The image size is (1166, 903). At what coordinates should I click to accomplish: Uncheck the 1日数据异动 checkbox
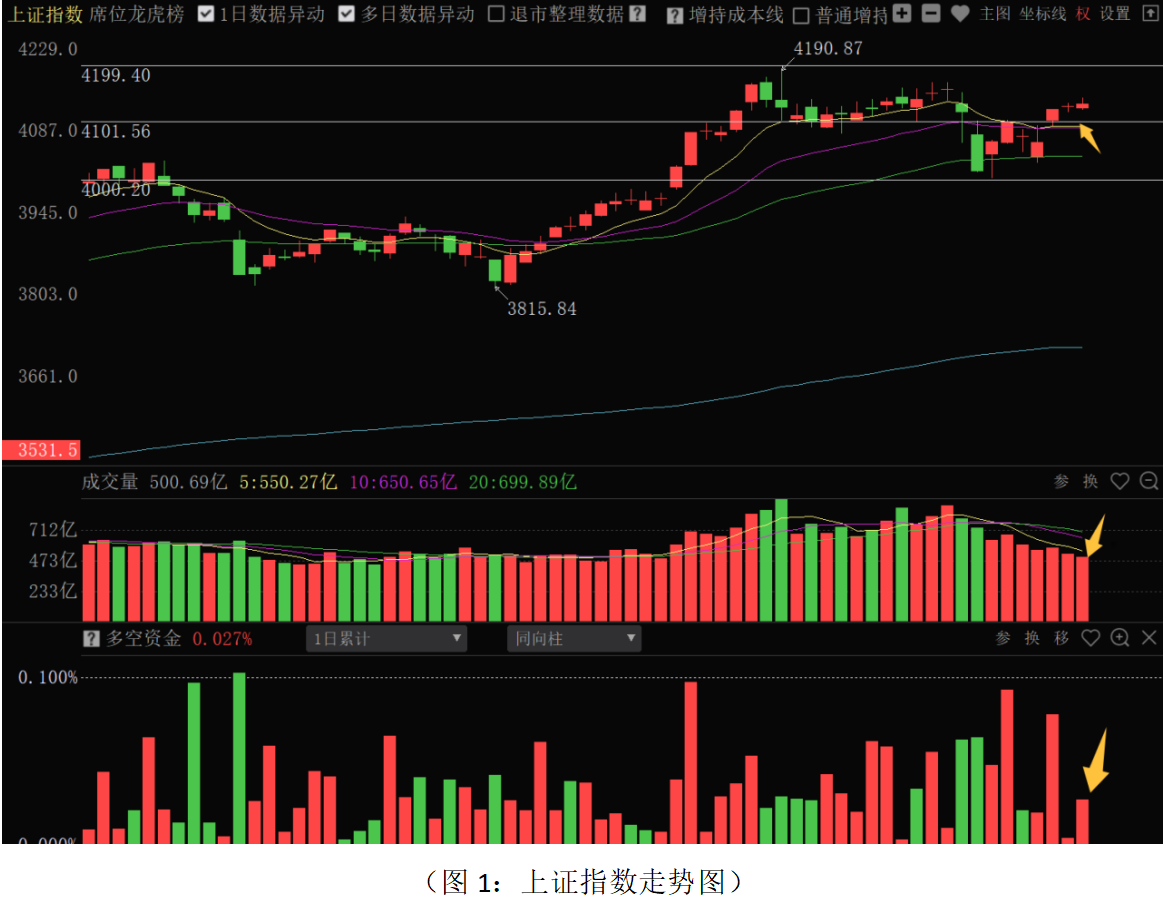(206, 15)
